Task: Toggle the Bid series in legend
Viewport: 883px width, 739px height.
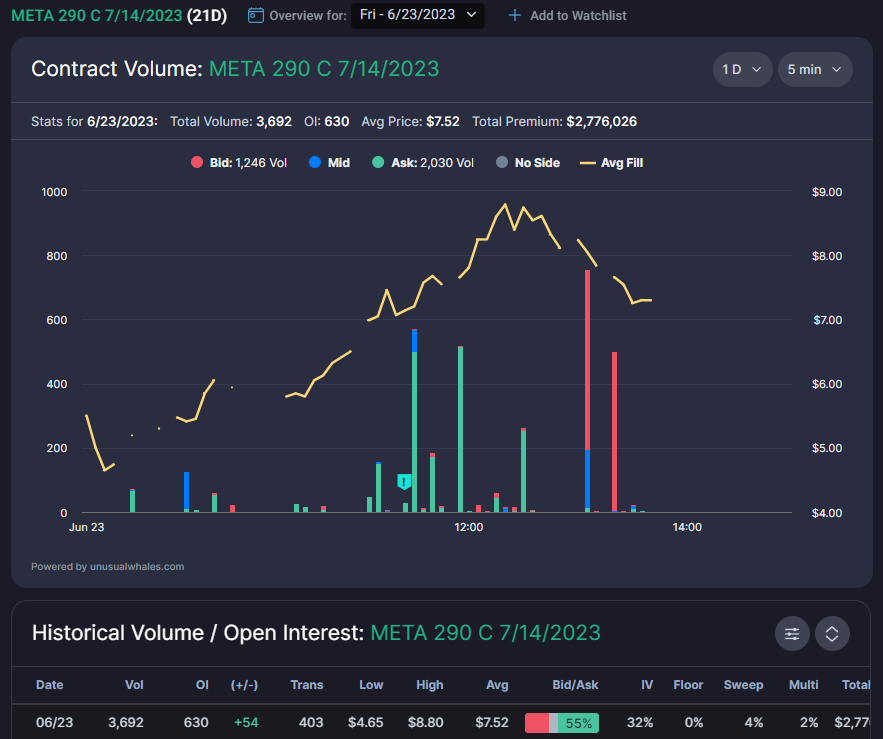Action: [x=239, y=163]
